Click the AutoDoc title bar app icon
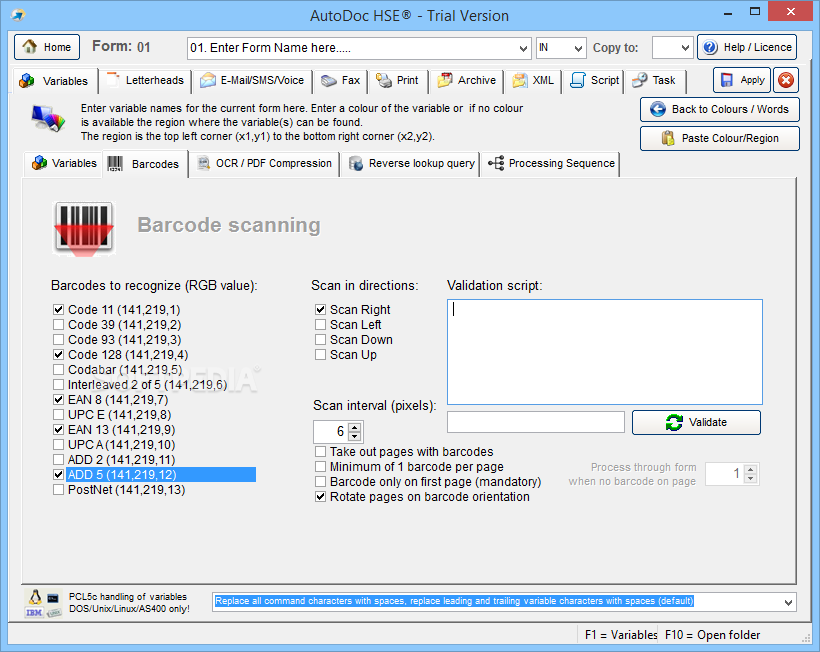The height and width of the screenshot is (652, 820). click(18, 15)
